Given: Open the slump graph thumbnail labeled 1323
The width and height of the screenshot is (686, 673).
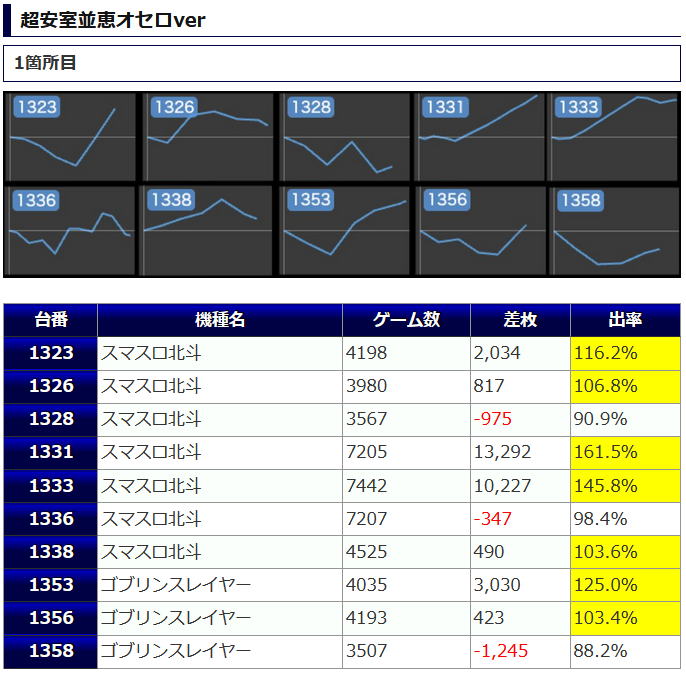Looking at the screenshot, I should pyautogui.click(x=72, y=137).
